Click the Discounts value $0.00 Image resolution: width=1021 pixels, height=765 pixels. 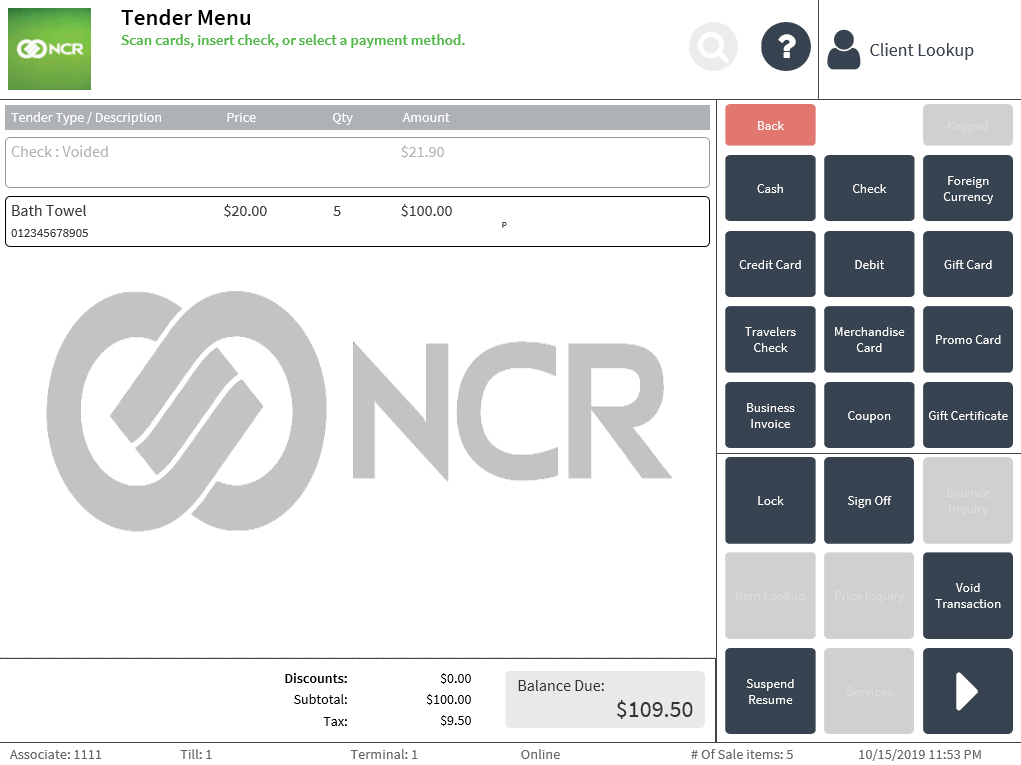[456, 678]
